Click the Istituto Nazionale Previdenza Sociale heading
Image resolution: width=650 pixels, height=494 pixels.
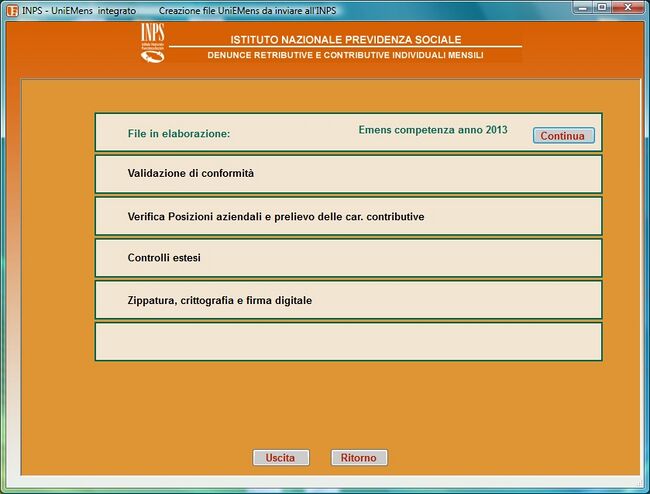click(345, 39)
